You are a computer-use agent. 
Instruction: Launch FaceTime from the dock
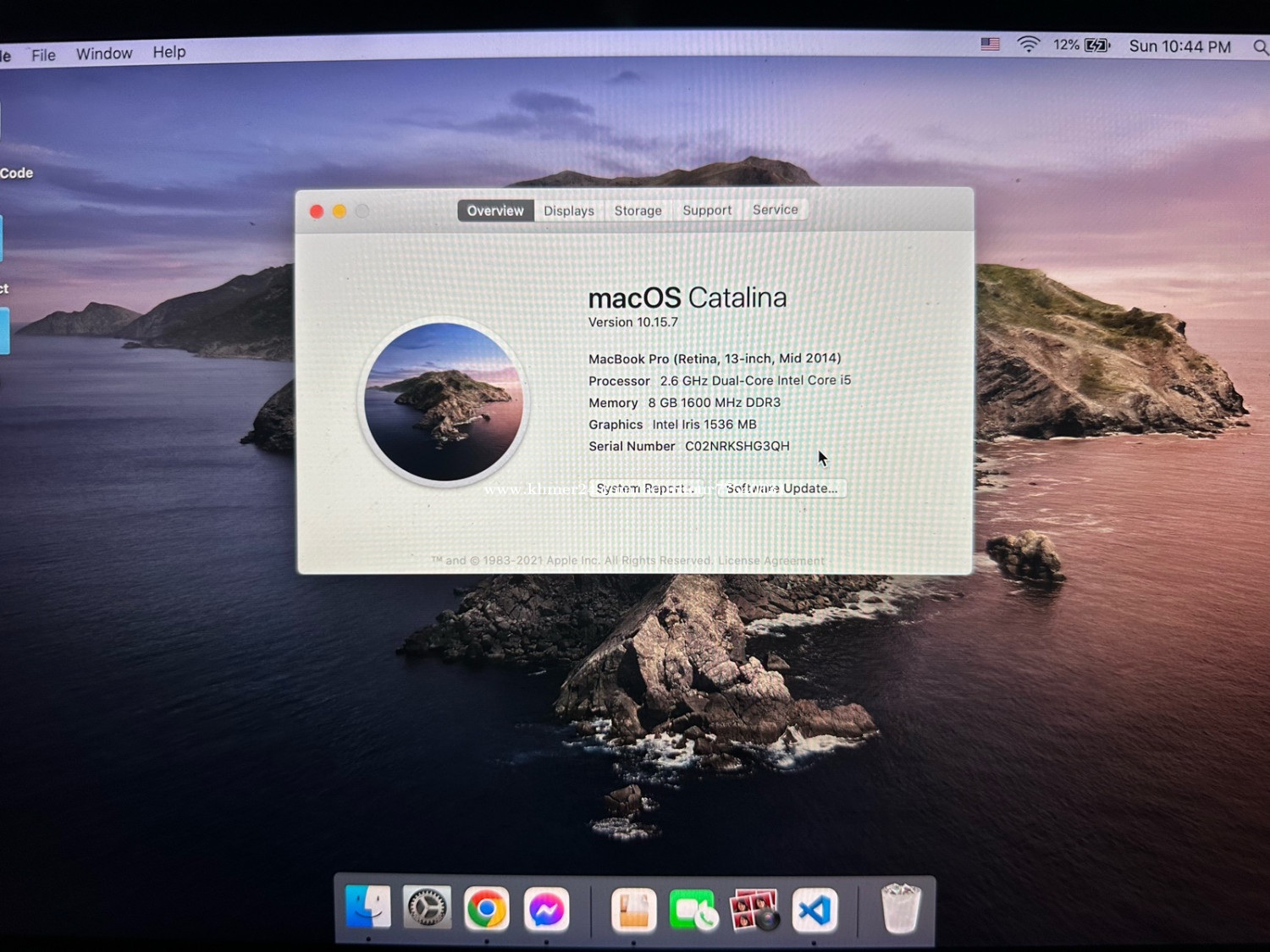point(693,911)
